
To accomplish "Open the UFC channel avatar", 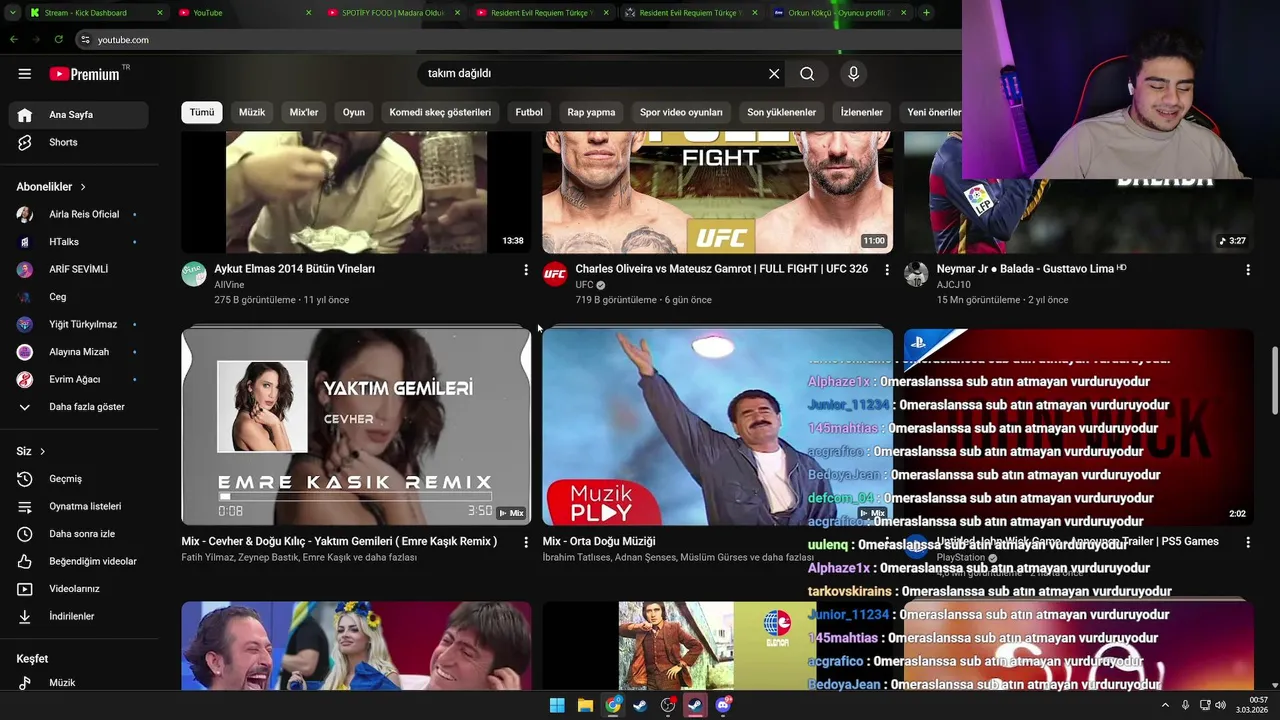I will (555, 274).
